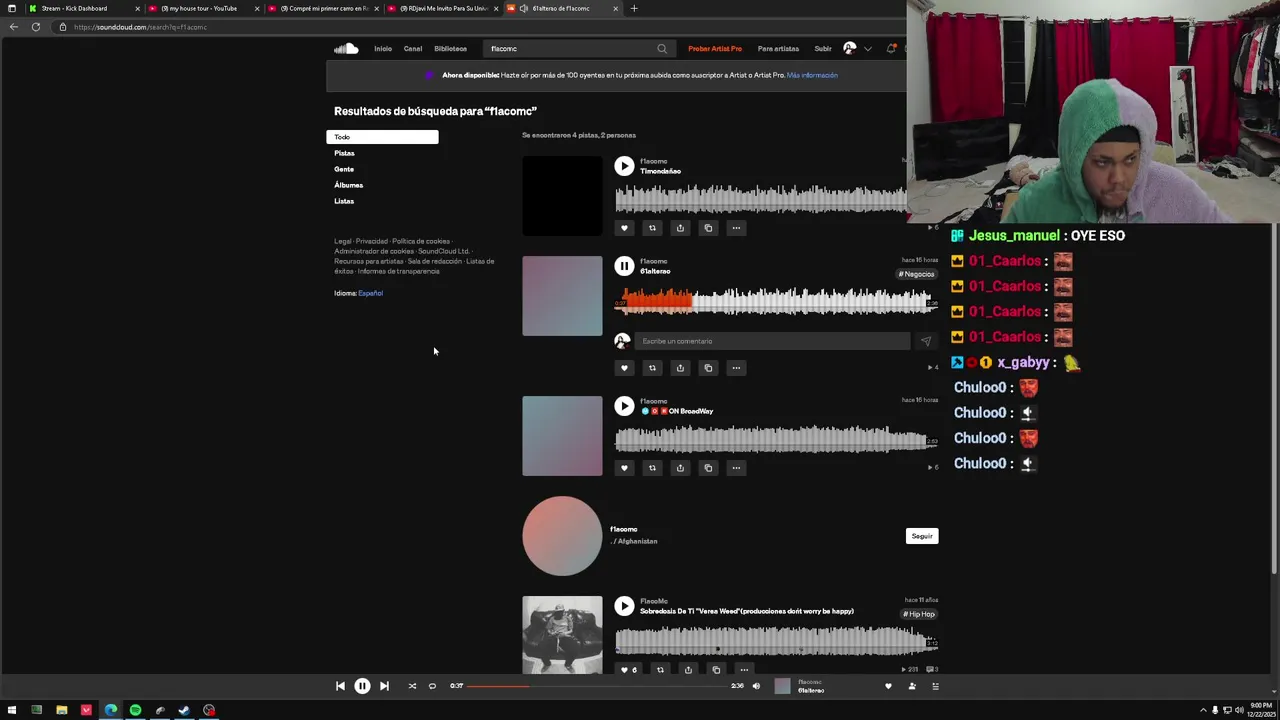Repost the 61alterao track
The width and height of the screenshot is (1280, 720).
tap(652, 368)
